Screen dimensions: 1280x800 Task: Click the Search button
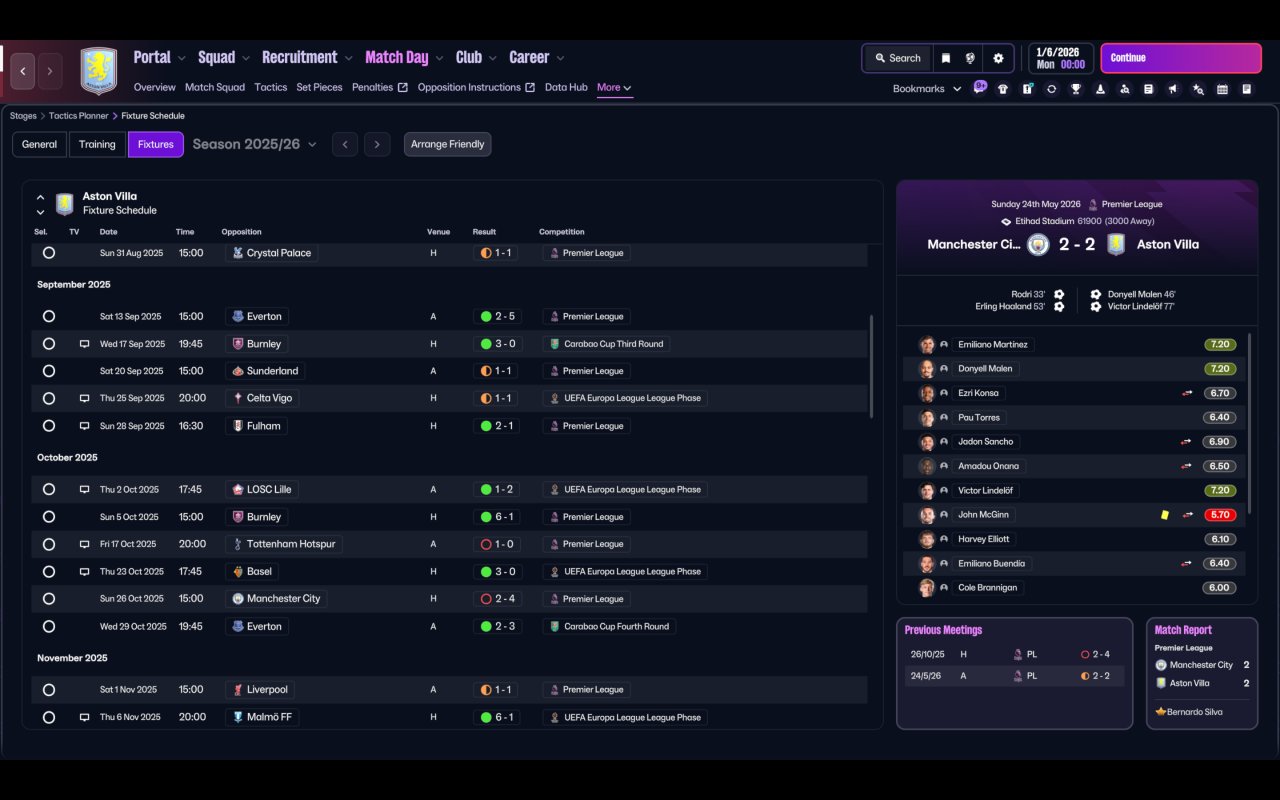[x=897, y=58]
